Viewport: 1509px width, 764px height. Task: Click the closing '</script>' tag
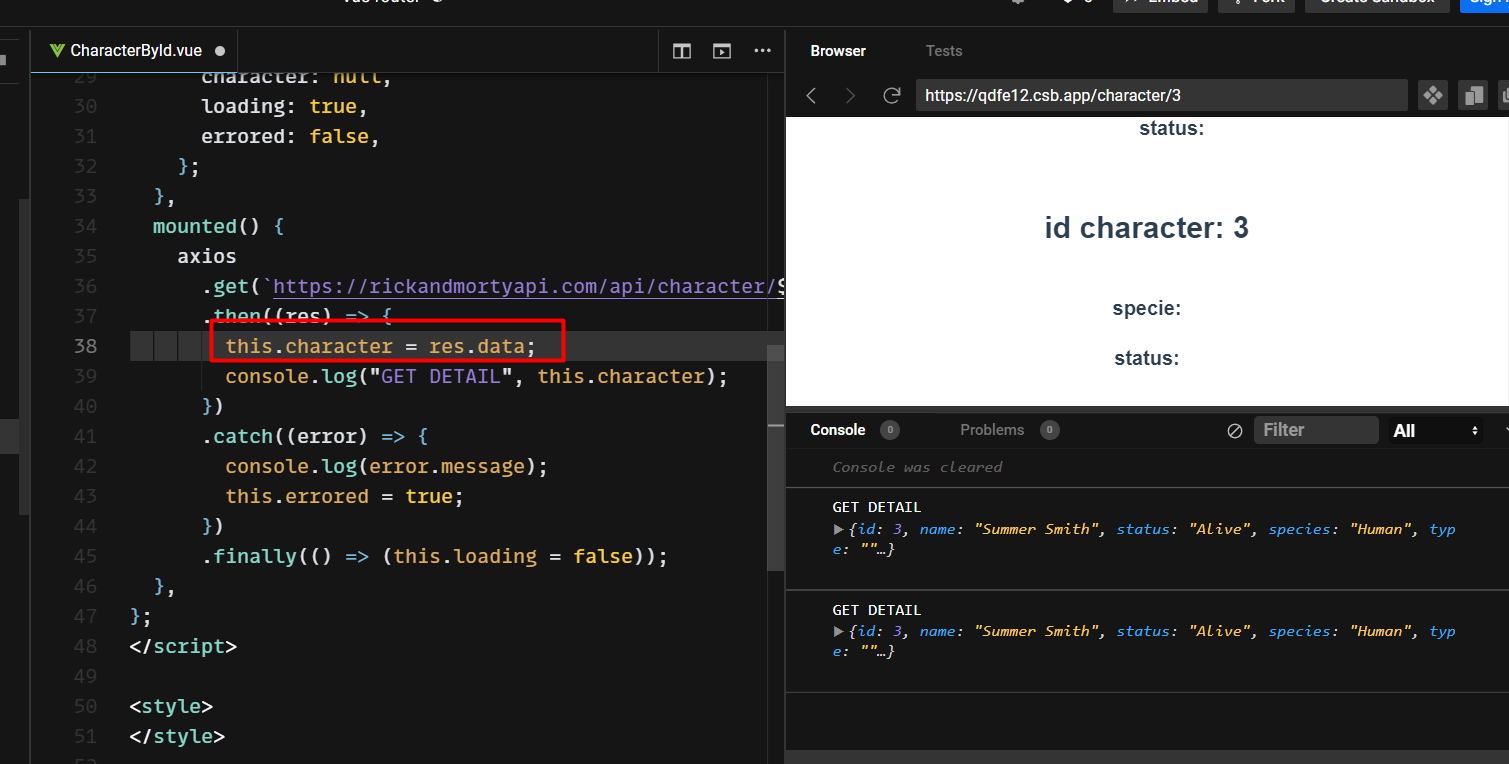pyautogui.click(x=183, y=646)
